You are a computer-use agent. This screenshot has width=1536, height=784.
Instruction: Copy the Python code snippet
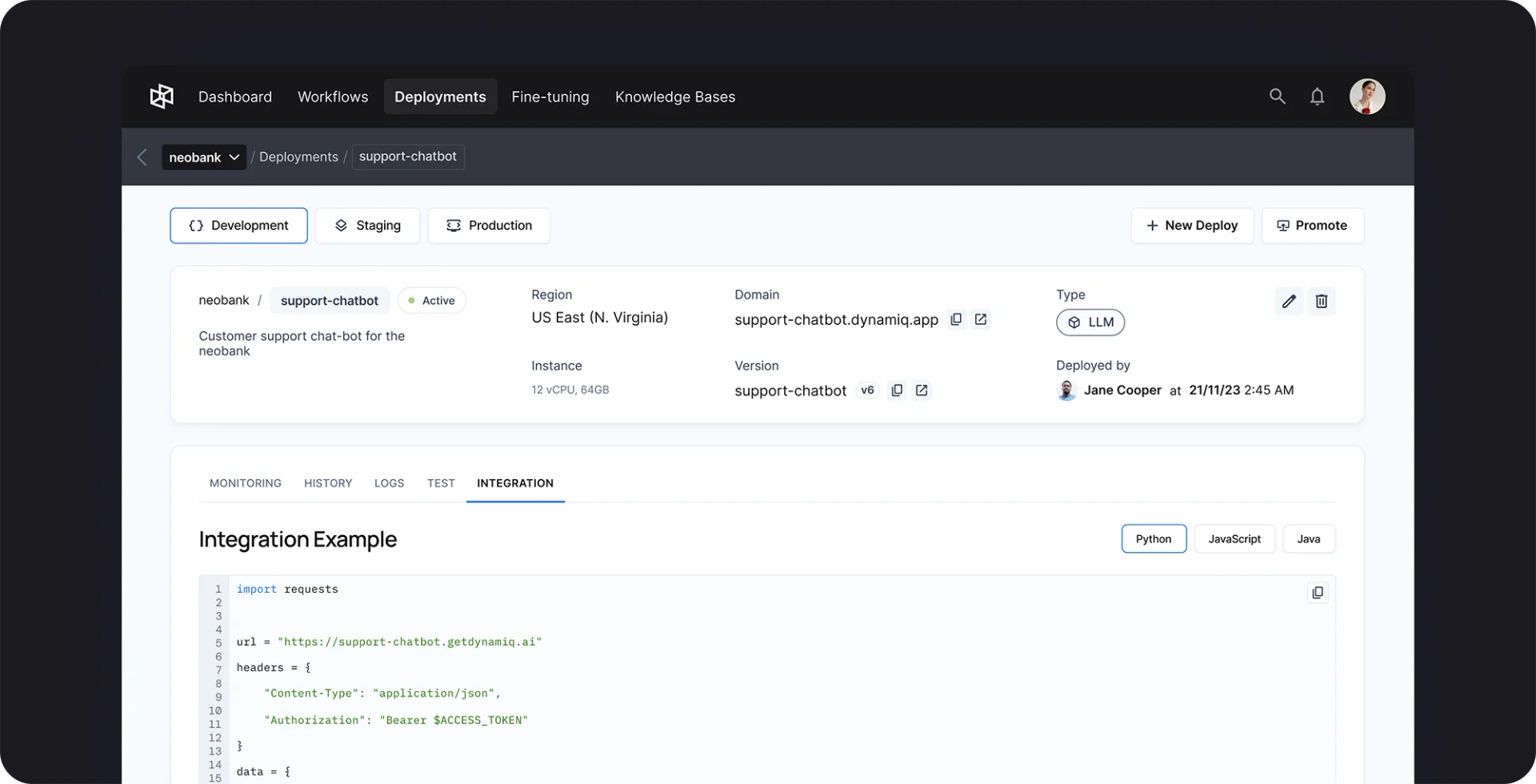pos(1317,592)
